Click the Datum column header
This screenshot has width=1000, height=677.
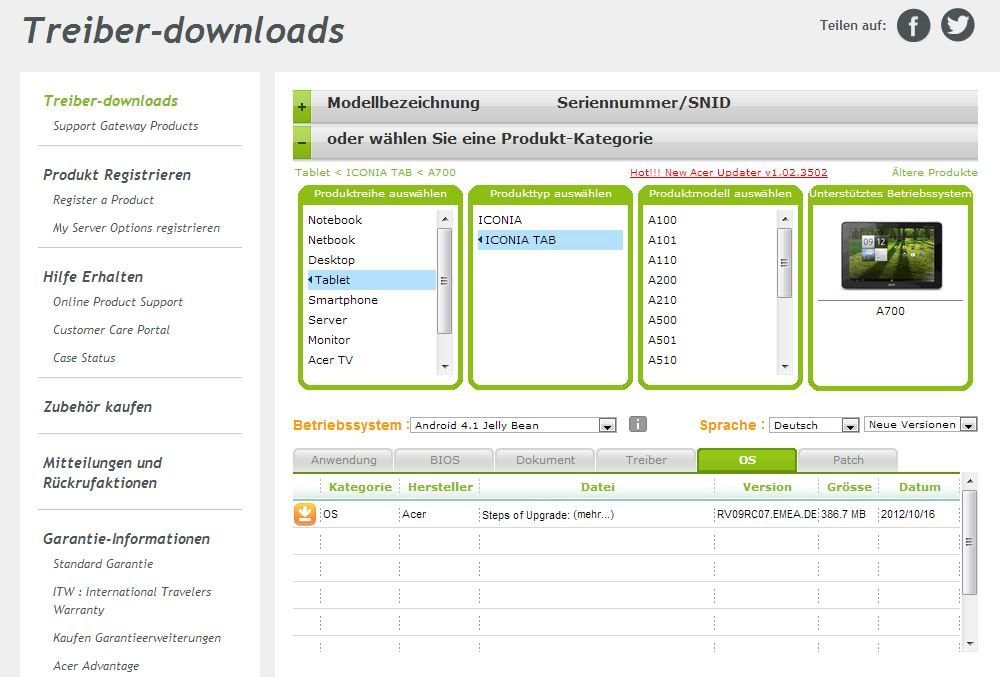click(x=920, y=487)
